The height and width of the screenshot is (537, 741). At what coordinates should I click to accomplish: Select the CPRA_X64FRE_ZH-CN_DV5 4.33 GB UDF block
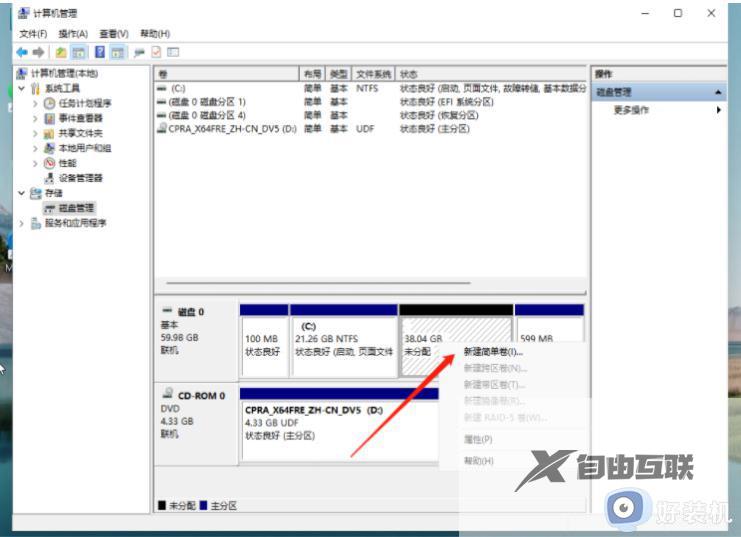[x=339, y=424]
